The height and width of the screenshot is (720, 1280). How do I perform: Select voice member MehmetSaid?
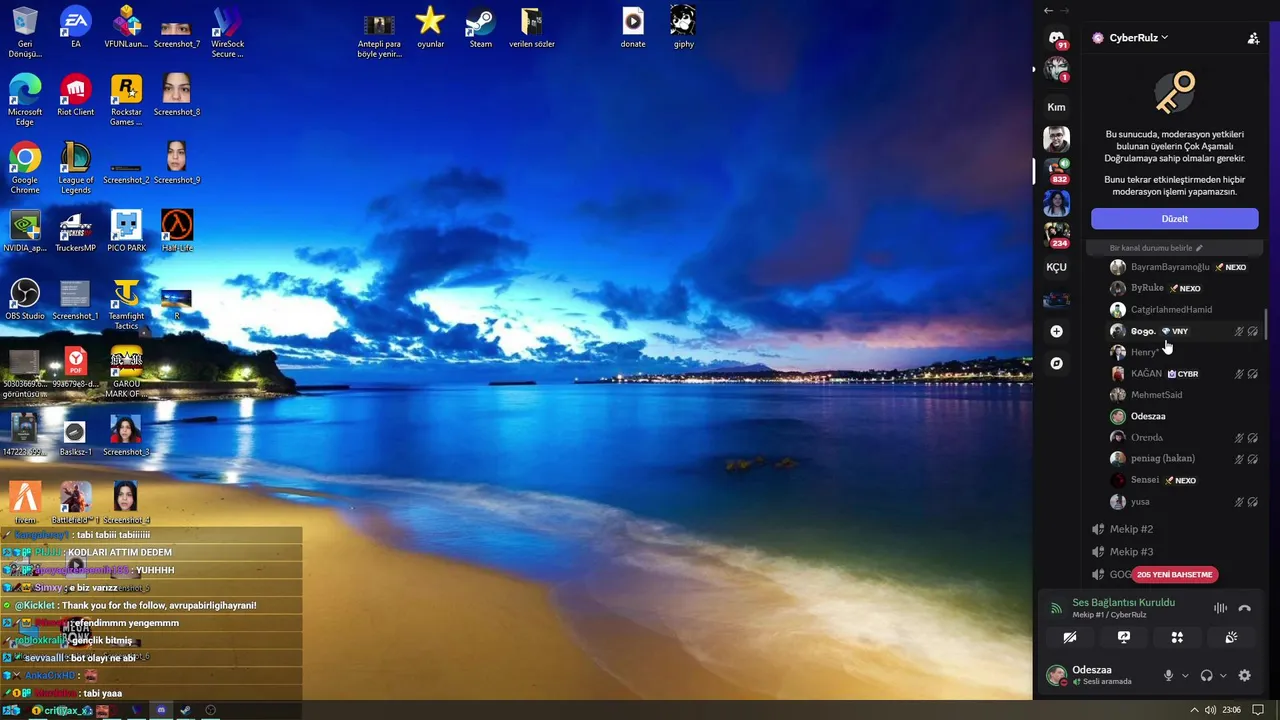point(1185,395)
